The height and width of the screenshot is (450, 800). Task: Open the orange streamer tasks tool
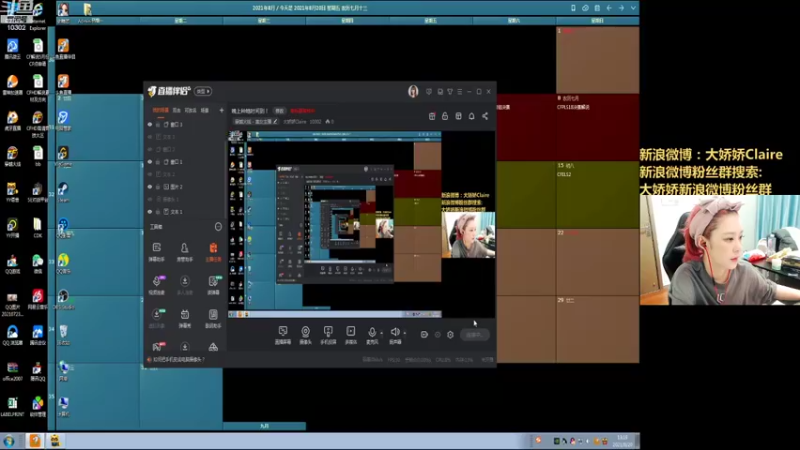pyautogui.click(x=213, y=252)
